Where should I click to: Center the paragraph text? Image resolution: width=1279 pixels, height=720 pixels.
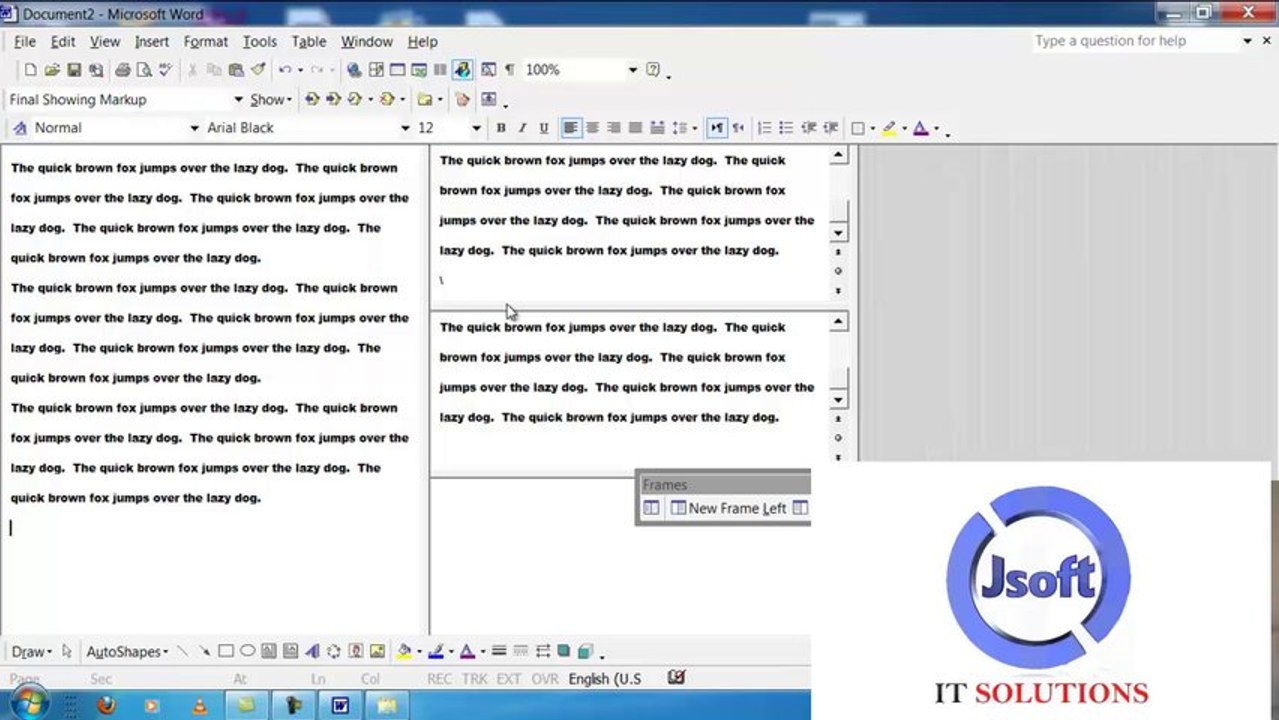(592, 128)
